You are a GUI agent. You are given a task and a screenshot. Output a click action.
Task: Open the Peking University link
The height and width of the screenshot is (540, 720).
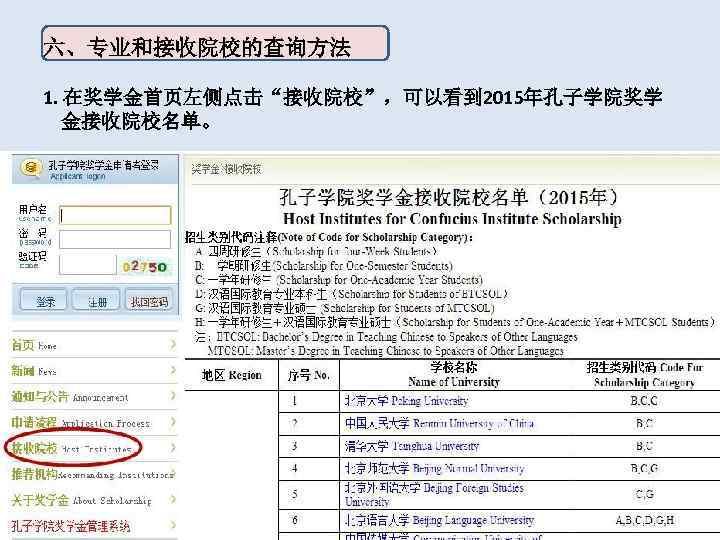point(406,401)
